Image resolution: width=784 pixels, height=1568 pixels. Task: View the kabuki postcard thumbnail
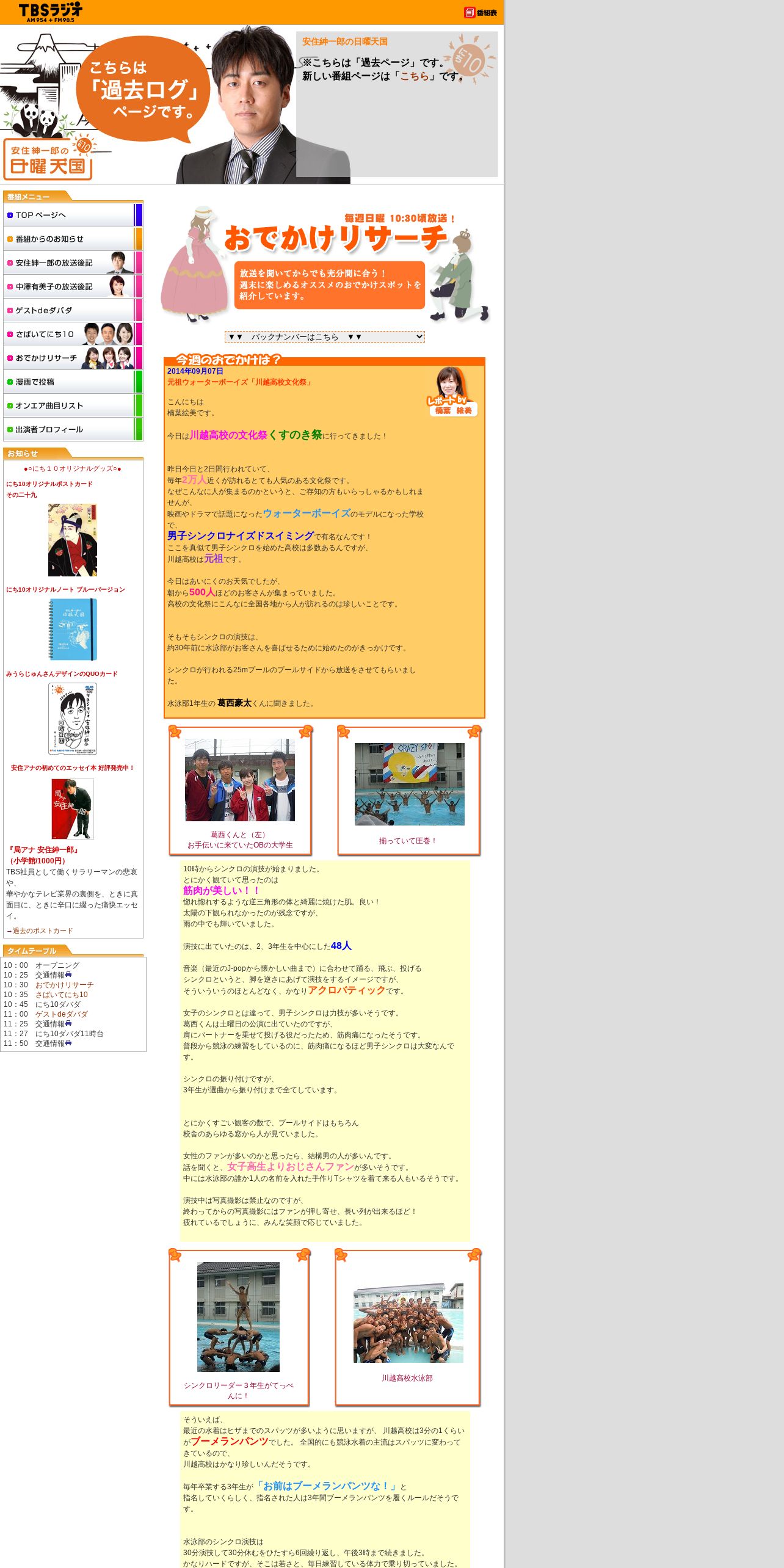(73, 540)
